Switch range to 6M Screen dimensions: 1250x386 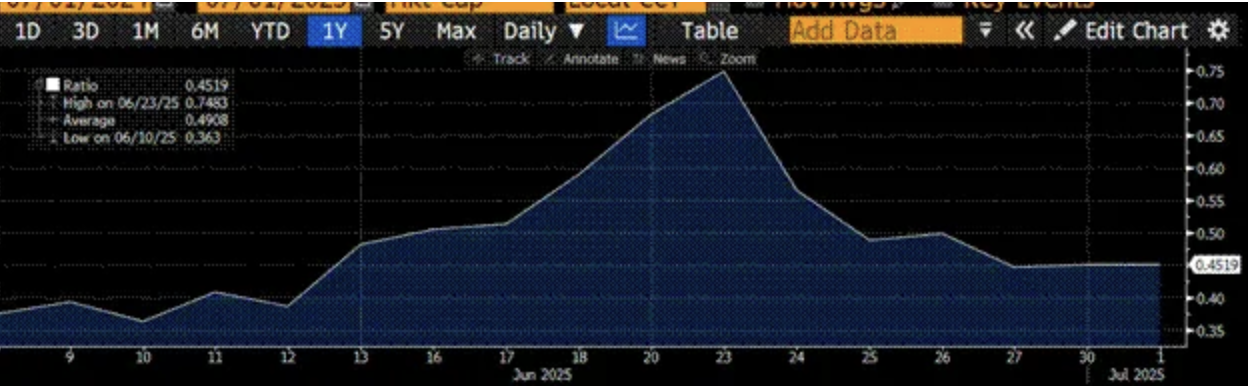[x=205, y=31]
